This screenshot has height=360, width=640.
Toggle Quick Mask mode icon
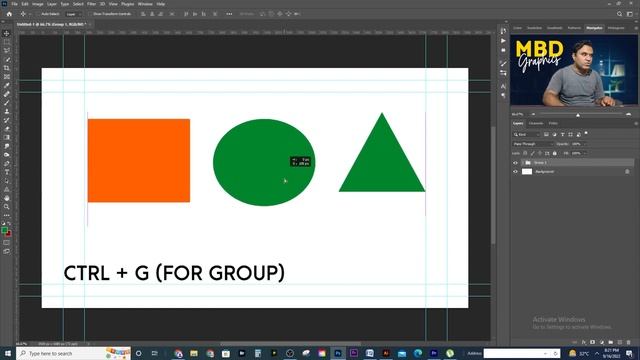point(7,242)
